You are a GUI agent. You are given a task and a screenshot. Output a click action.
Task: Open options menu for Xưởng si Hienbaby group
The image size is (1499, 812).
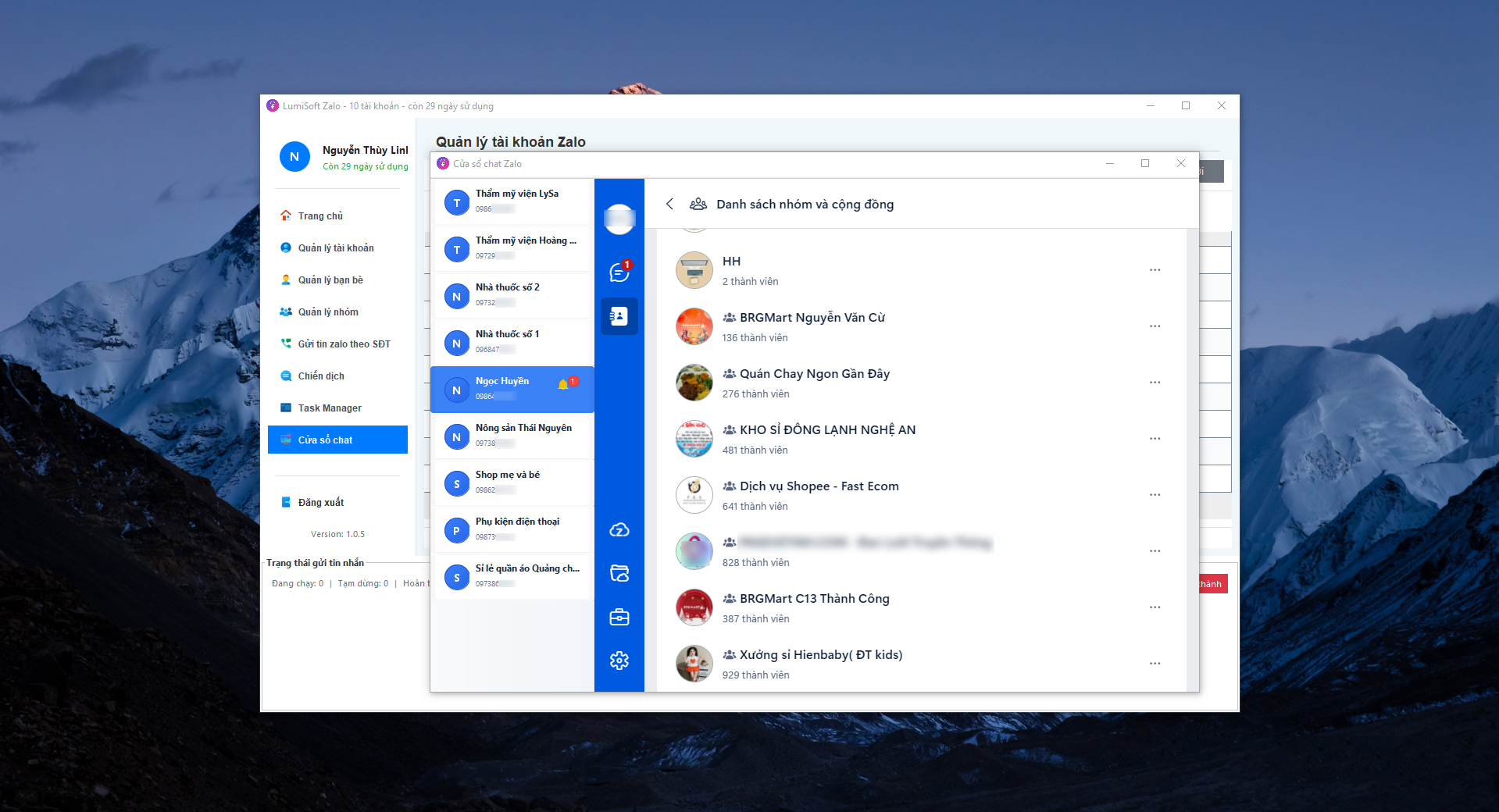[1155, 663]
